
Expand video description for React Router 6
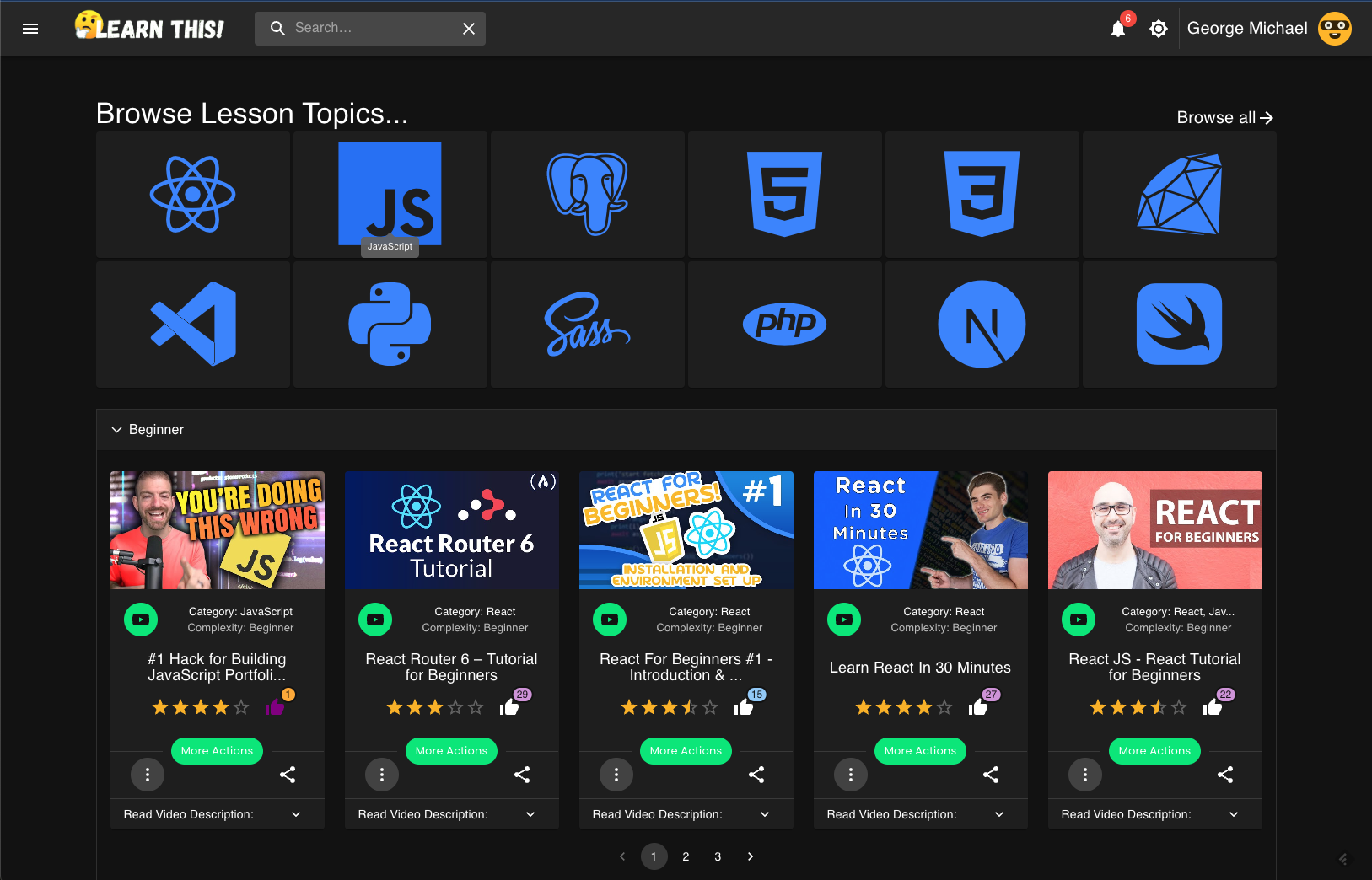click(452, 814)
